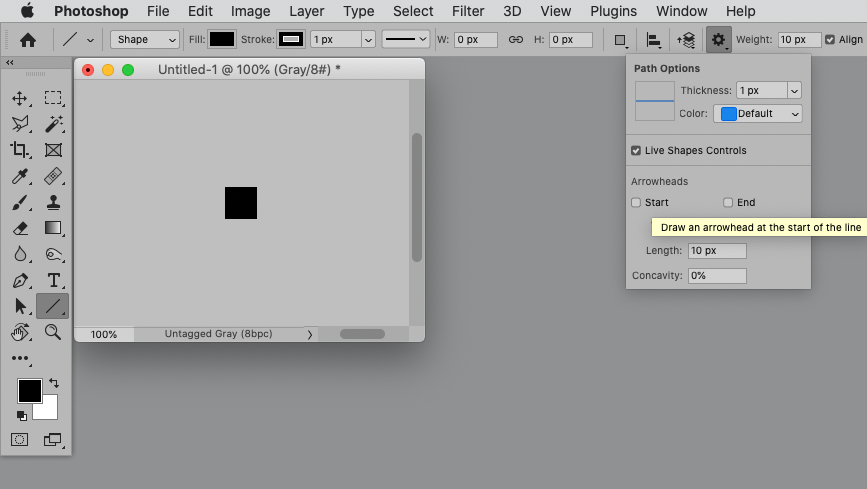Select the Type tool
Viewport: 867px width, 489px height.
click(x=53, y=280)
